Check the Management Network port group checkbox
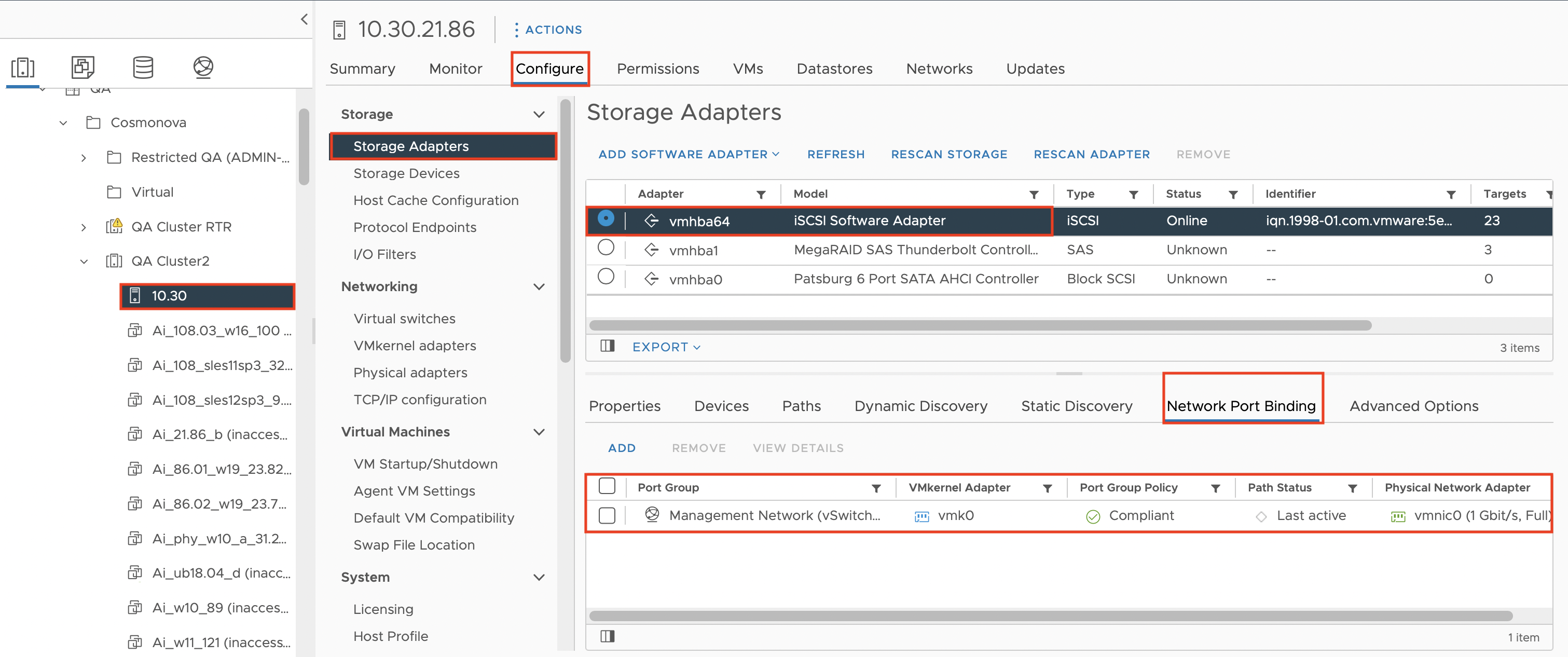Image resolution: width=1568 pixels, height=657 pixels. tap(607, 516)
